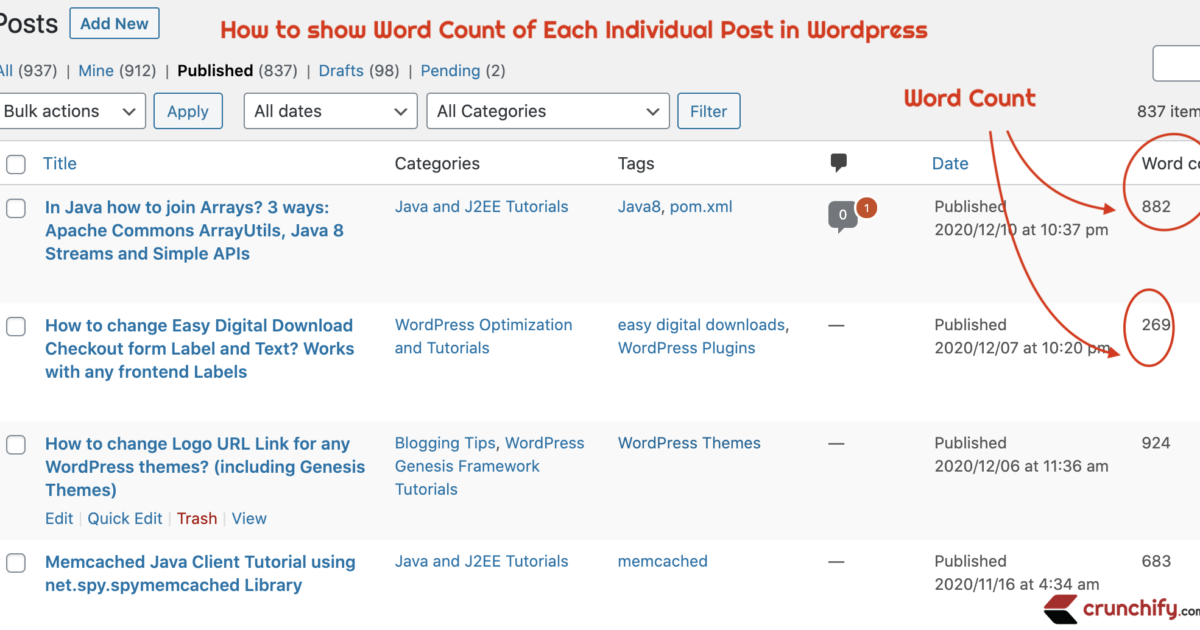1200x630 pixels.
Task: Click the 924 word count value
Action: (x=1156, y=443)
